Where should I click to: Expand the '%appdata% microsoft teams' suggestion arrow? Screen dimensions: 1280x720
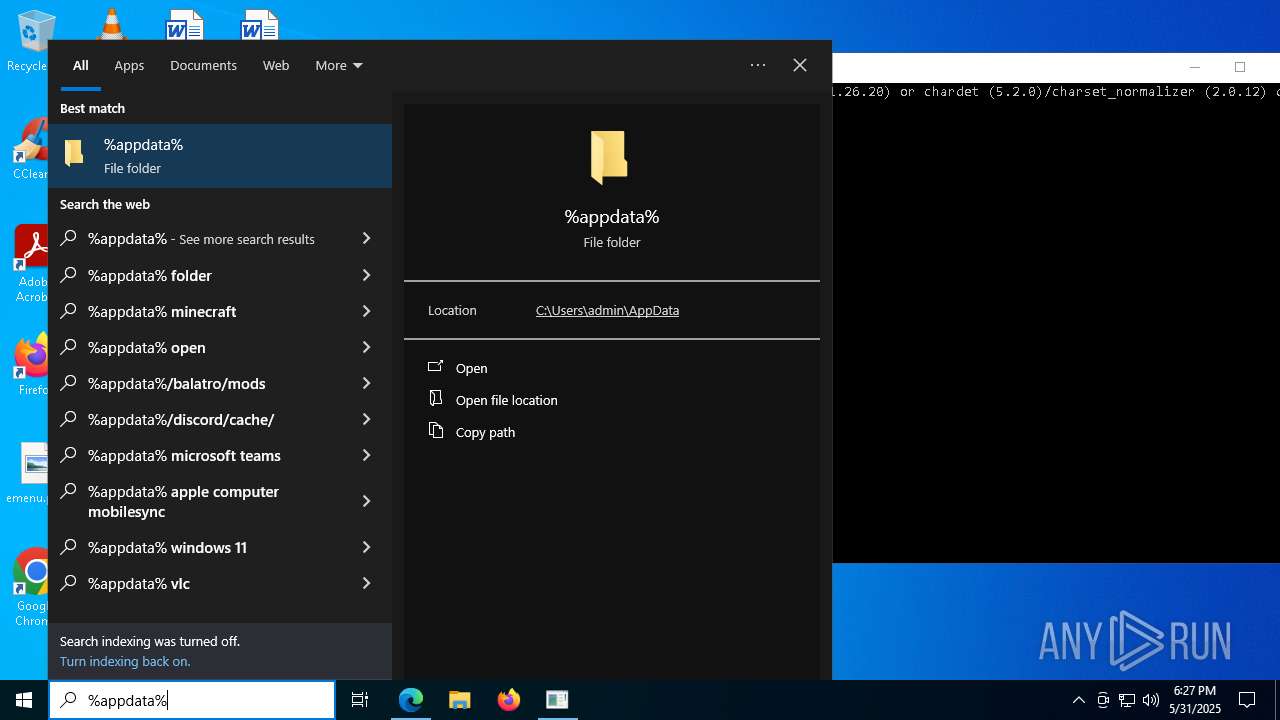[366, 455]
